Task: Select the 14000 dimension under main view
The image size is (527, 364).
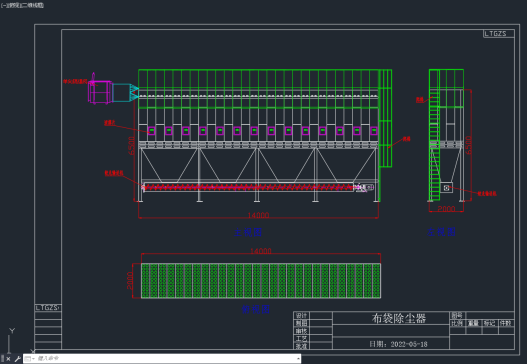Action: [258, 215]
